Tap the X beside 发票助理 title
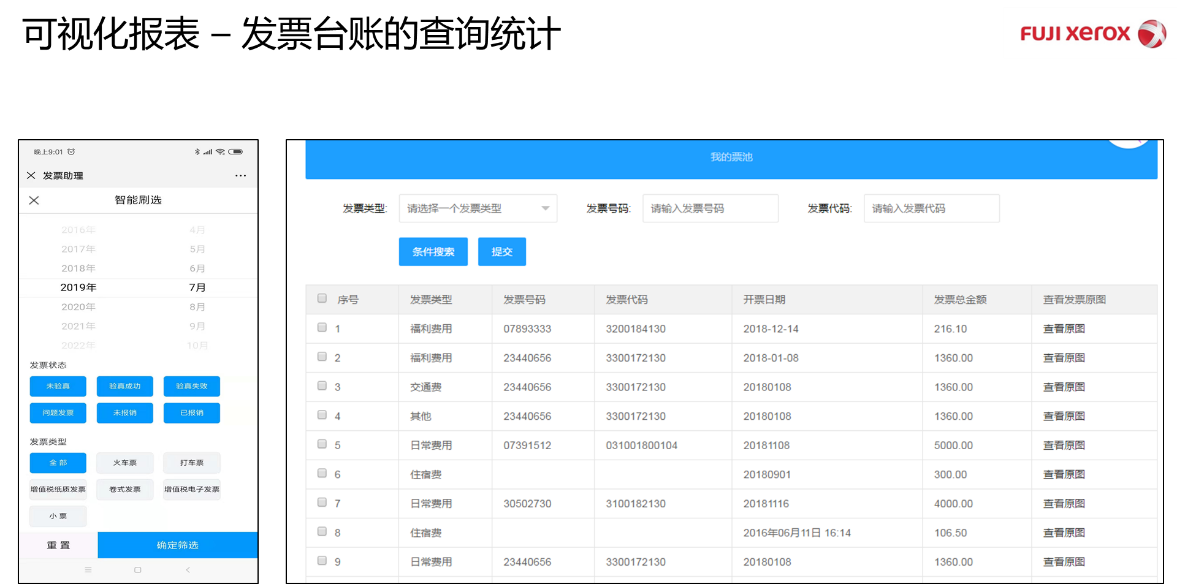 (x=31, y=176)
